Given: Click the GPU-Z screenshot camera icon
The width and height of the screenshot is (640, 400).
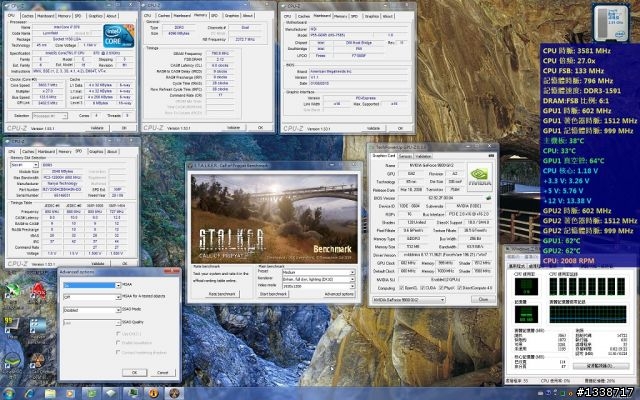Looking at the screenshot, I should click(491, 156).
